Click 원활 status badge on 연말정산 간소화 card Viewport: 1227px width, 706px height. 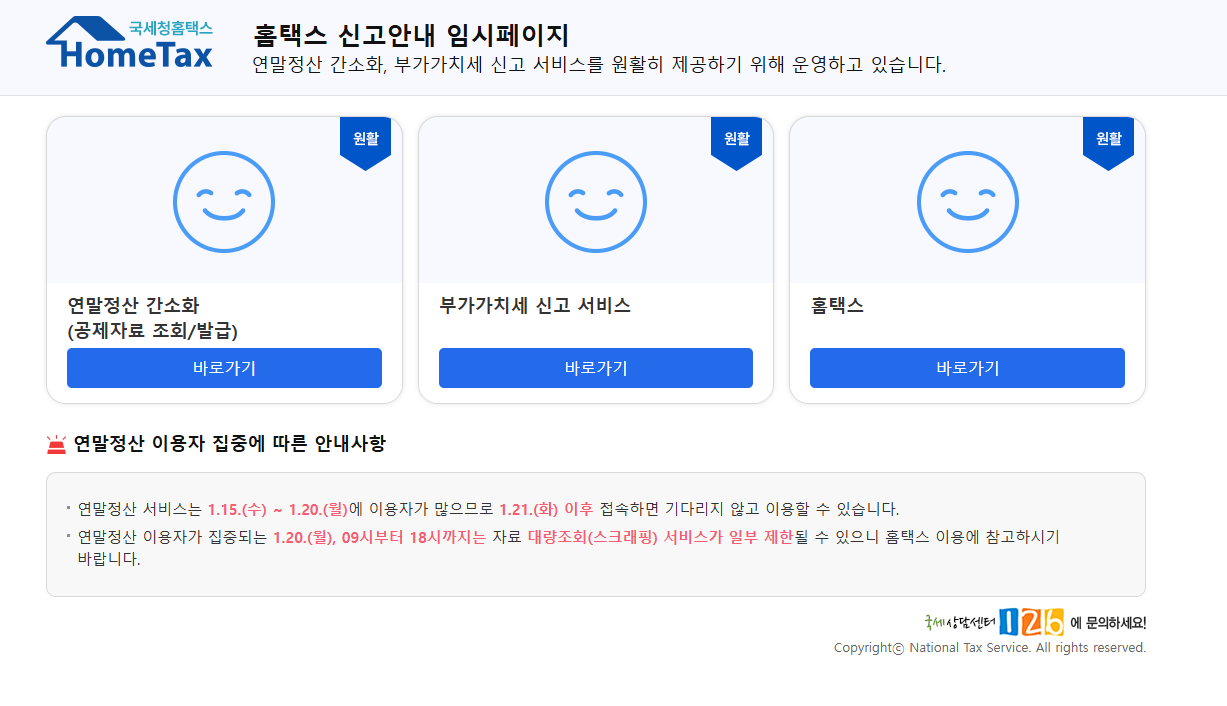click(365, 142)
